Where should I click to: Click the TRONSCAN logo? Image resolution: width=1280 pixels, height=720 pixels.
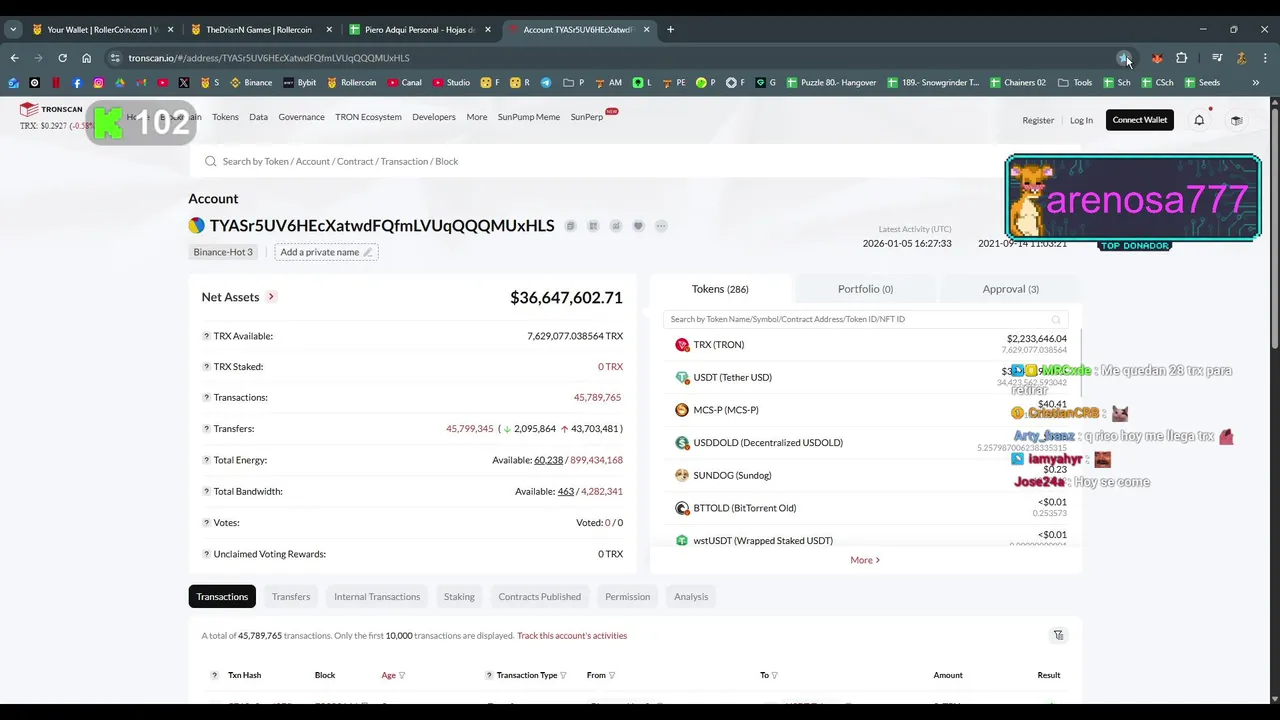[51, 109]
